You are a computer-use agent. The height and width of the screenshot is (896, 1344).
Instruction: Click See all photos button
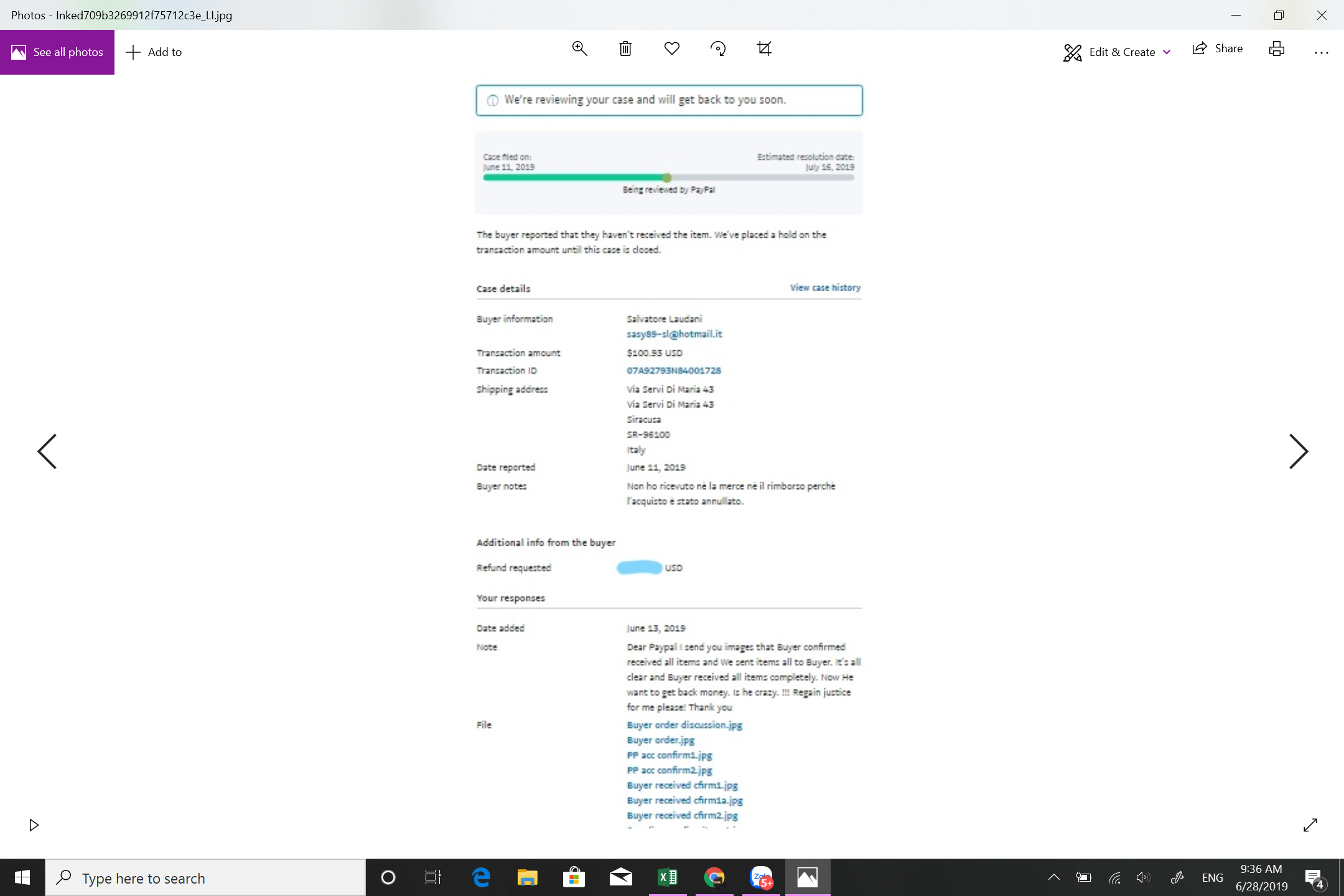[57, 52]
